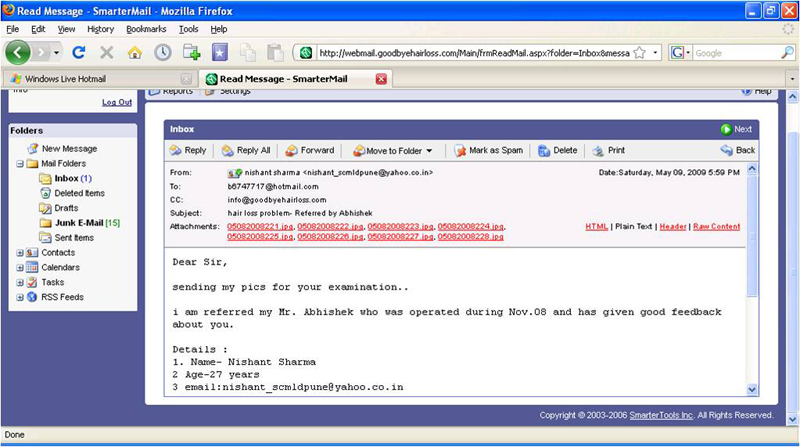Image resolution: width=800 pixels, height=447 pixels.
Task: Forward this email message
Action: pos(310,150)
